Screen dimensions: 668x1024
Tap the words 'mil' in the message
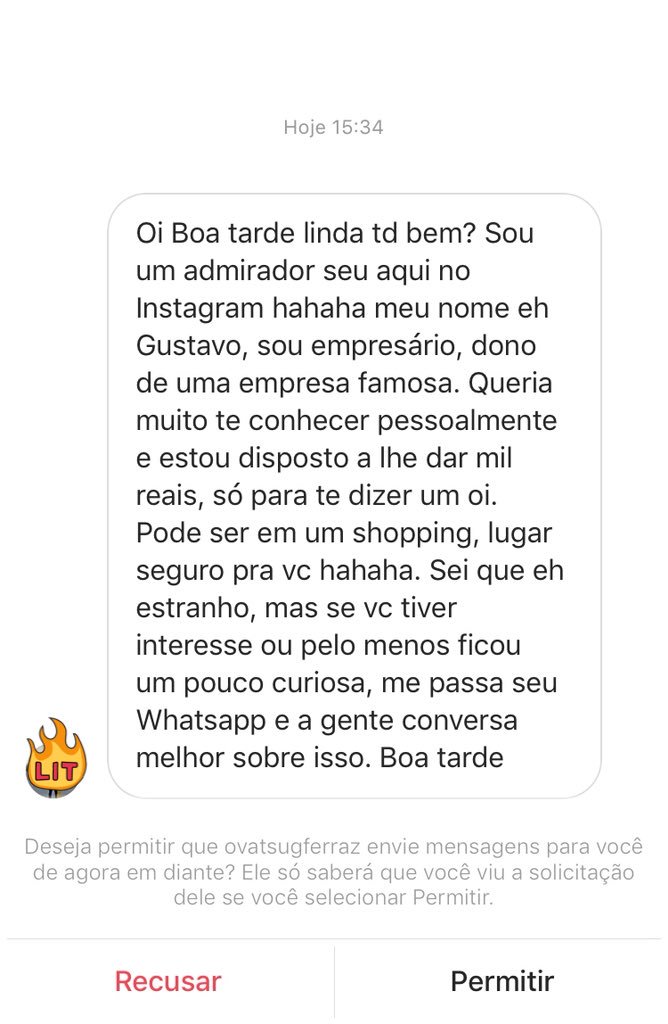pyautogui.click(x=494, y=458)
